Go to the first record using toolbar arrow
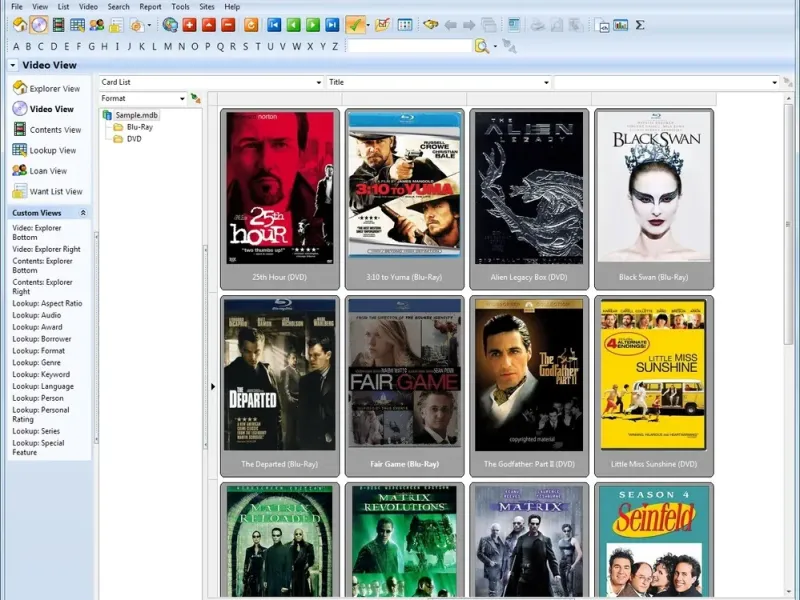The height and width of the screenshot is (600, 800). [273, 25]
